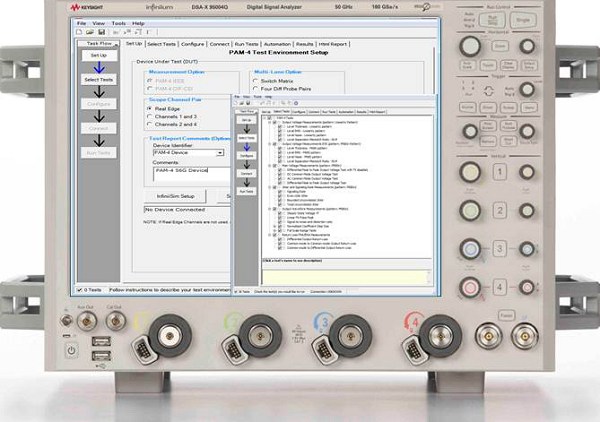Click Steady State Voltage Vf test name

303,213
